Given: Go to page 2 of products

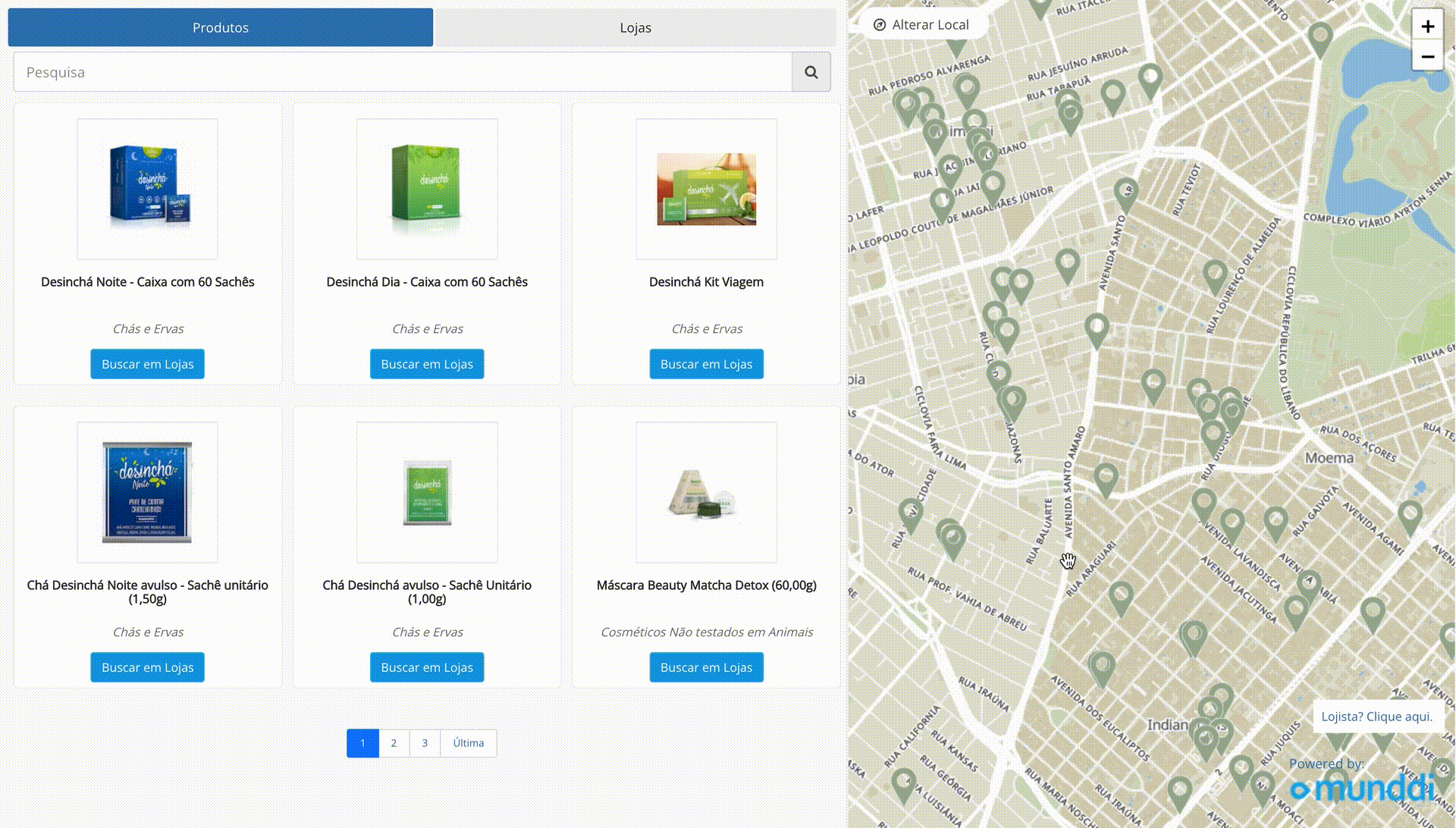Looking at the screenshot, I should tap(394, 743).
